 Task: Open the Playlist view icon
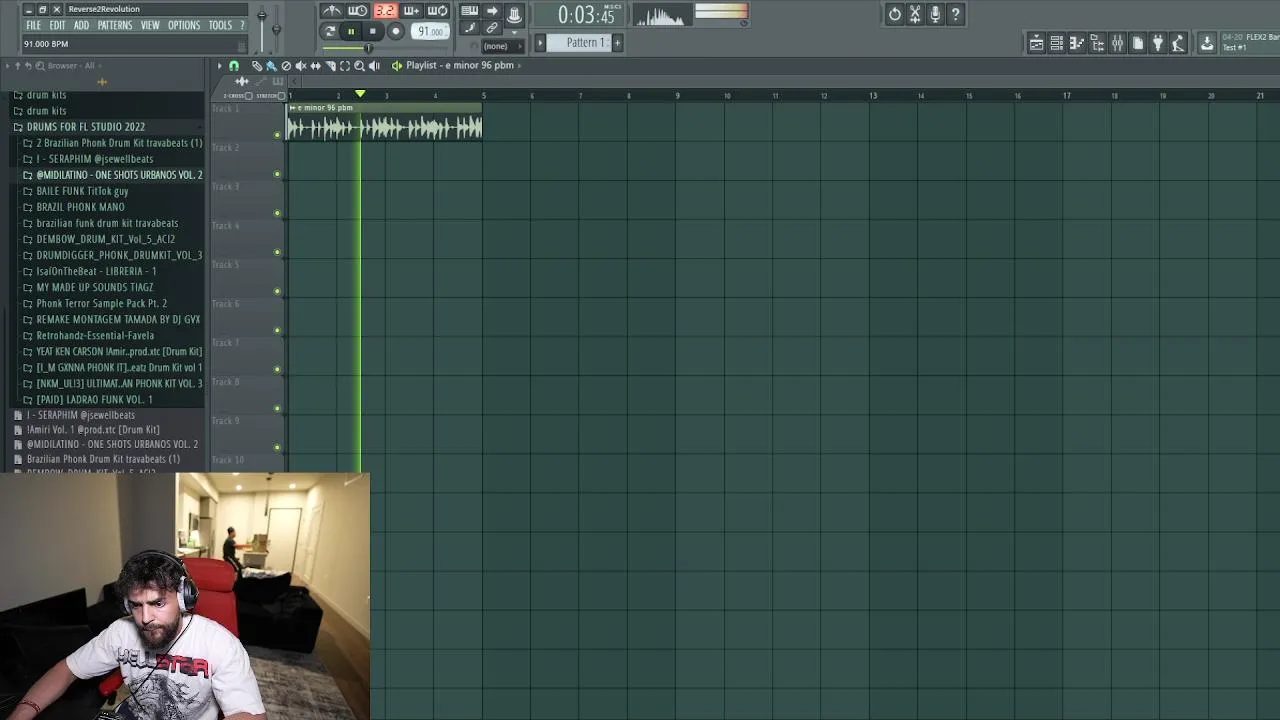point(1037,43)
